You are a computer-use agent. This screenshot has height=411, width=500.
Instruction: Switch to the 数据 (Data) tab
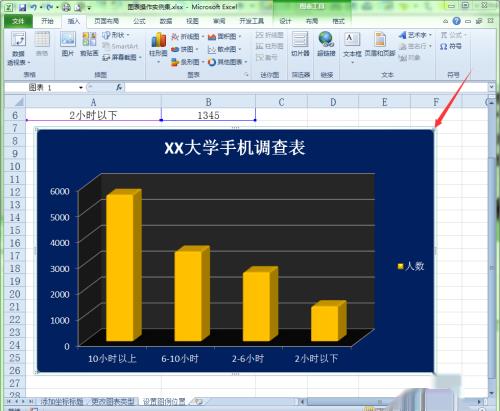pyautogui.click(x=166, y=21)
